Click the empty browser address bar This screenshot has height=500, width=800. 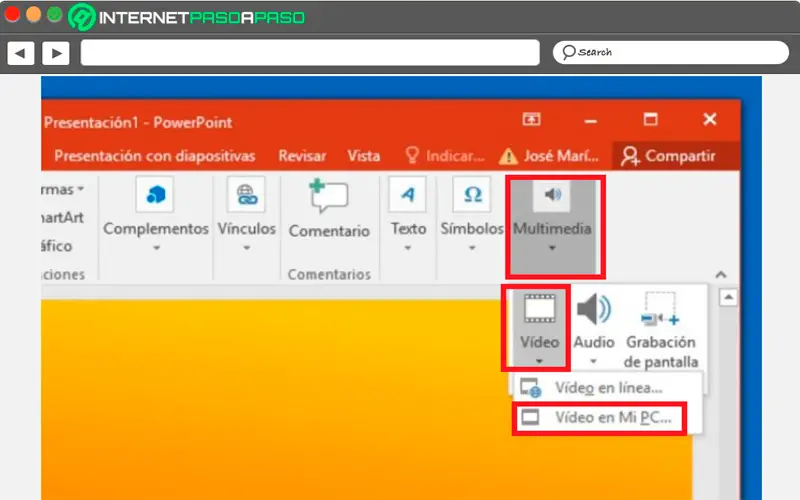(310, 52)
